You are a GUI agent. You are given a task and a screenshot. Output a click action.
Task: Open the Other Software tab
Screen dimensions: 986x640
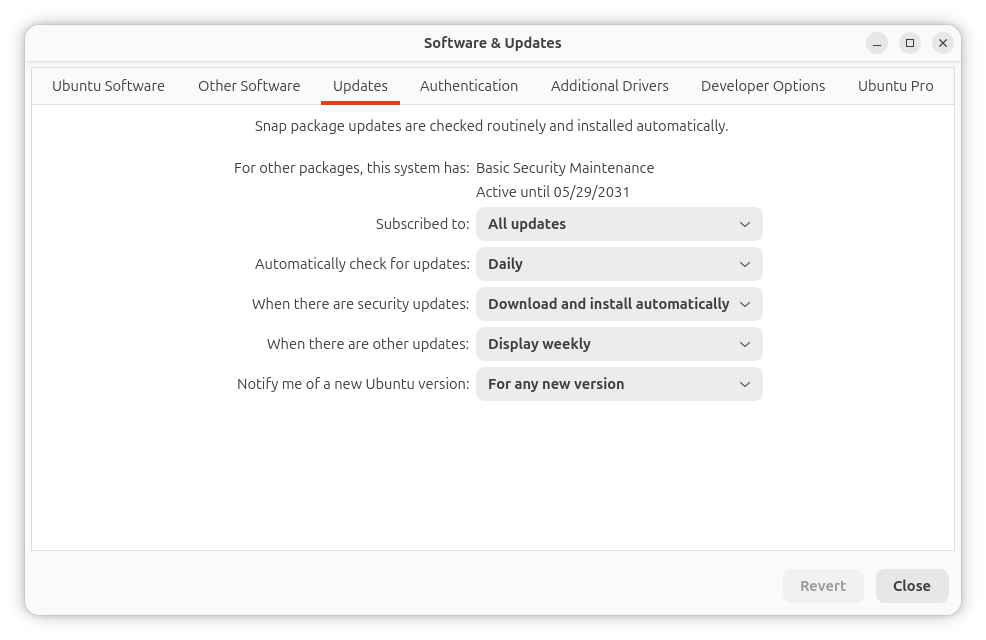pos(249,86)
